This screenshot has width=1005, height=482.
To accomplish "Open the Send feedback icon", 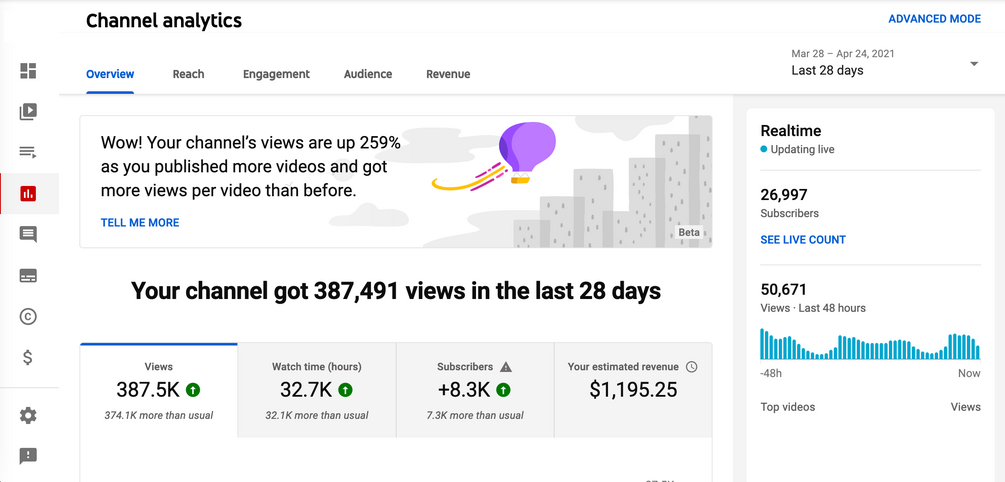I will (x=28, y=456).
